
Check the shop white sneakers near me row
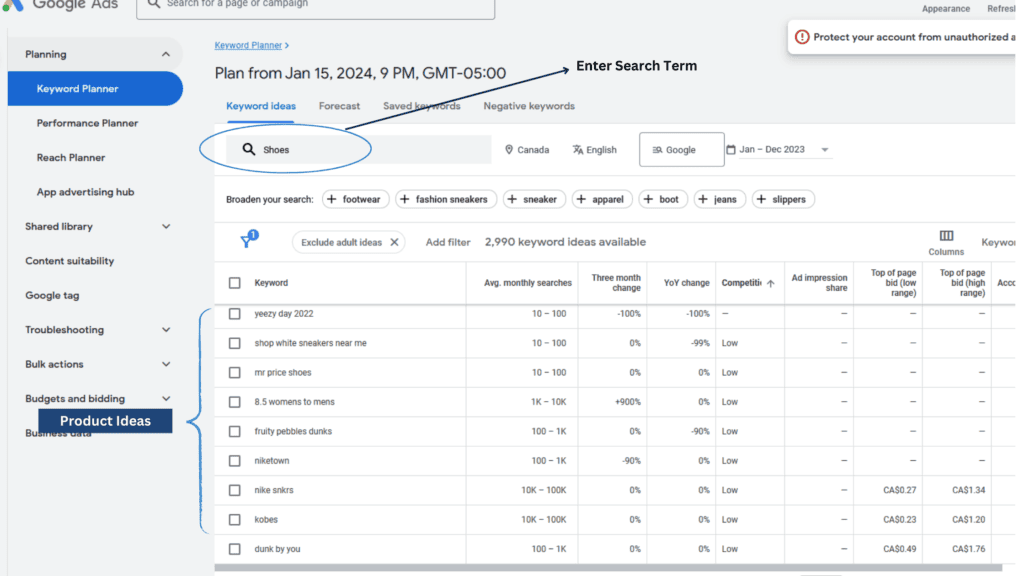point(234,343)
